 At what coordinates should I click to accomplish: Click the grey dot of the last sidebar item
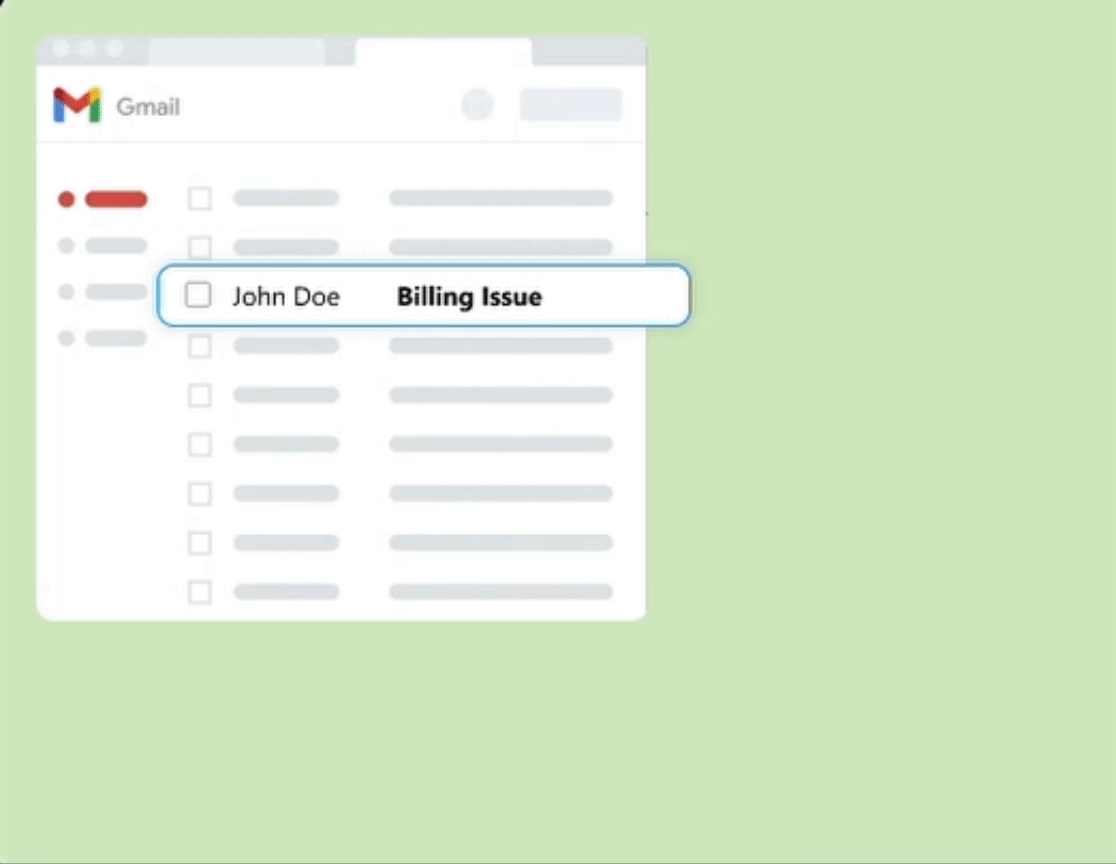(x=66, y=338)
